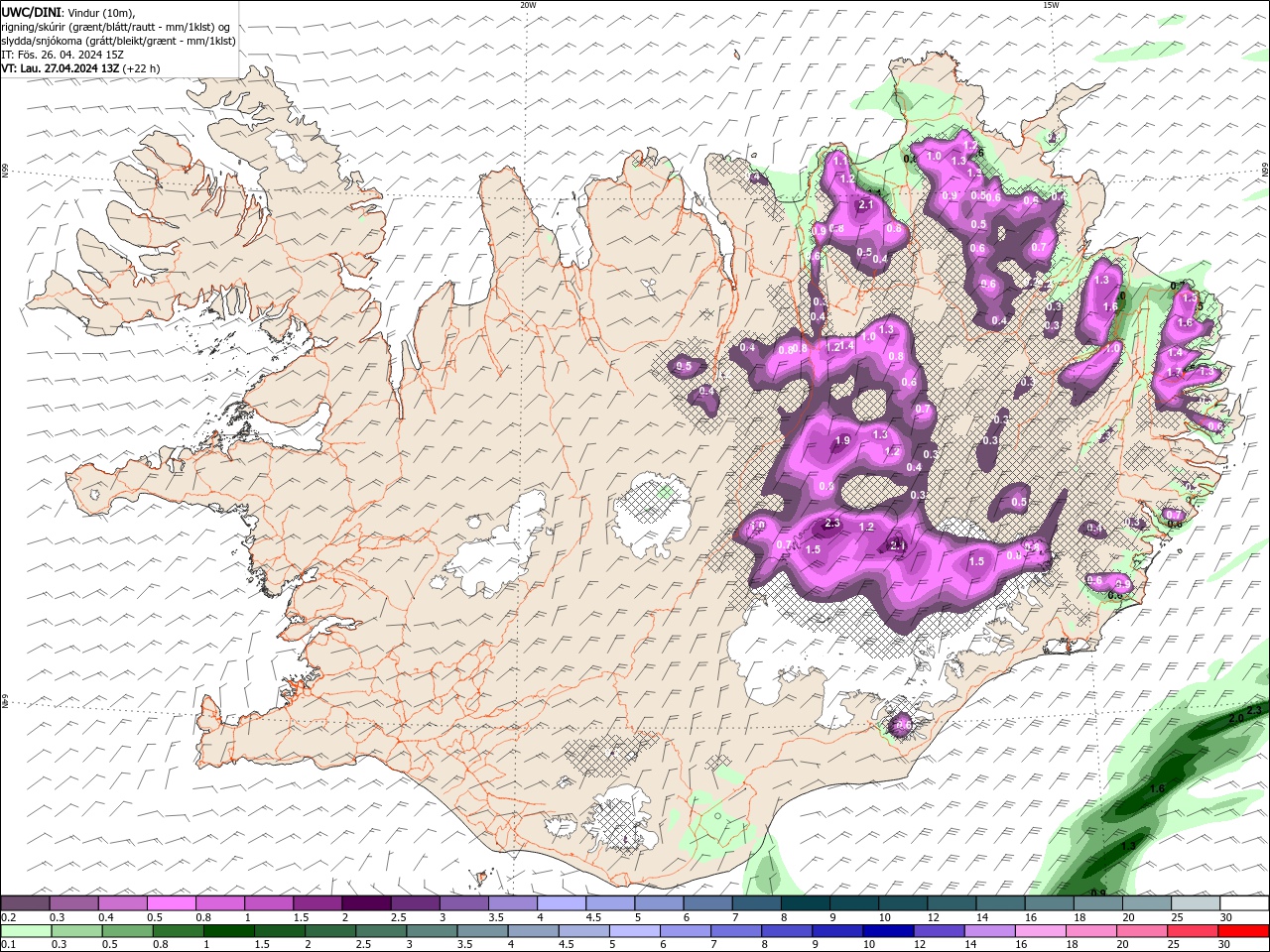The image size is (1270, 952).
Task: Pick the red-pink rain-scale swatch labeled 25
Action: (x=1192, y=931)
